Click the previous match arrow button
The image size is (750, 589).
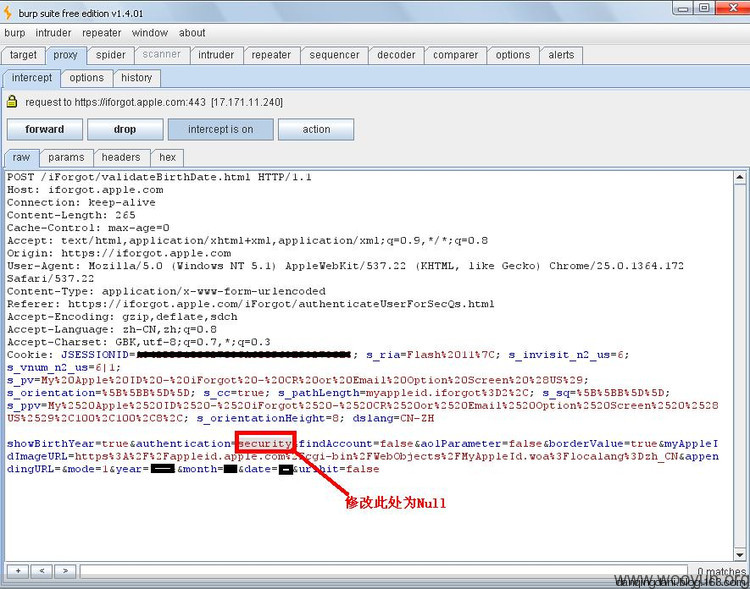tap(42, 570)
